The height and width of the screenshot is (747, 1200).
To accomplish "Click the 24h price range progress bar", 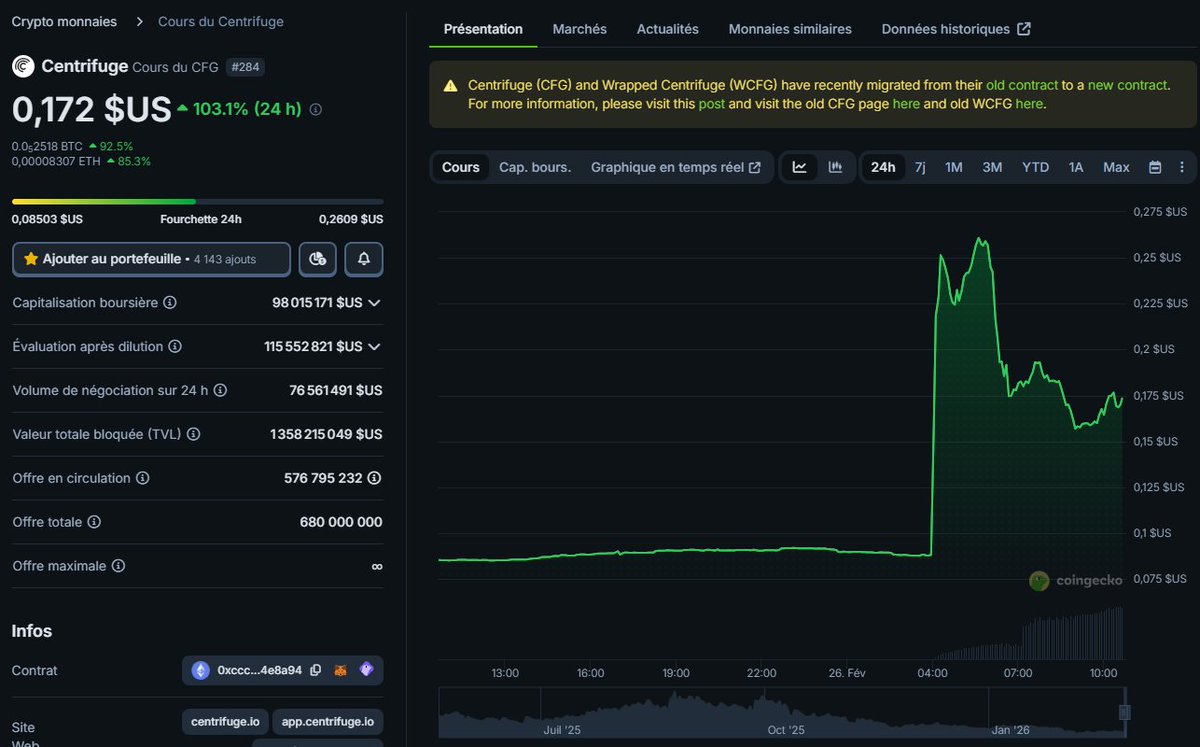I will (x=197, y=201).
